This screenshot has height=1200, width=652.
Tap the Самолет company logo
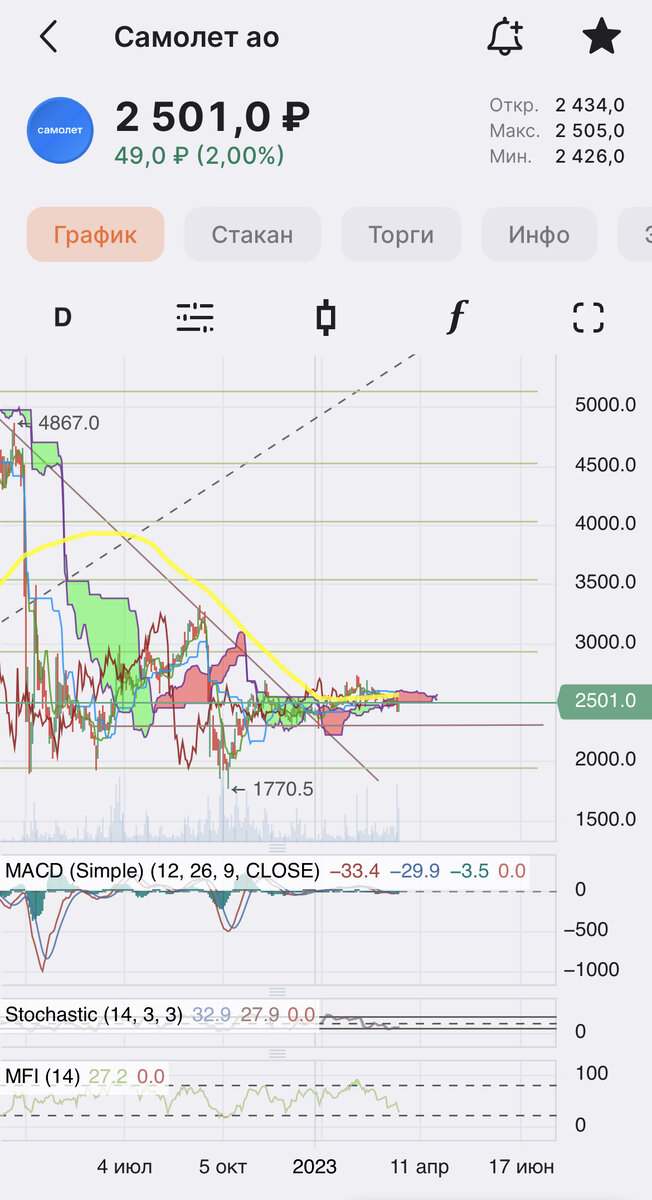coord(60,130)
